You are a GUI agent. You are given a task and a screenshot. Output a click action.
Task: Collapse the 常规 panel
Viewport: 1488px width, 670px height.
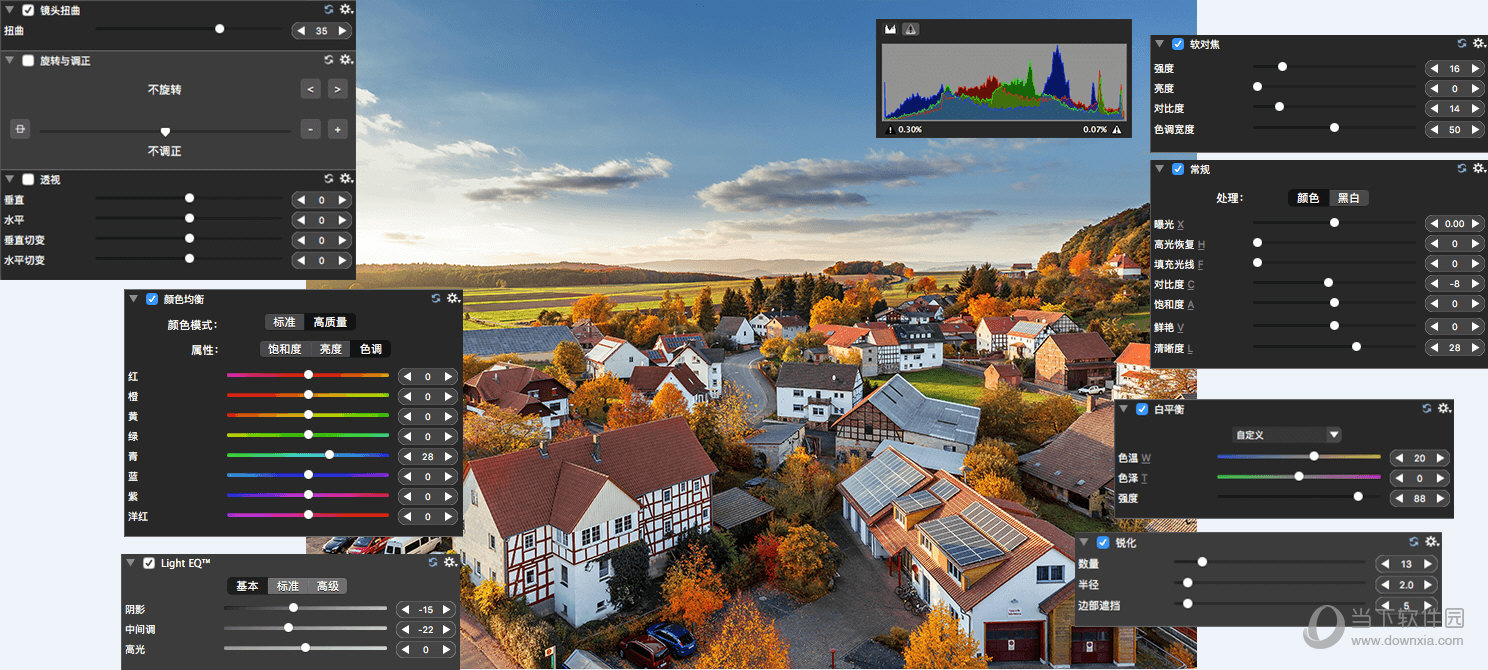pyautogui.click(x=1160, y=169)
